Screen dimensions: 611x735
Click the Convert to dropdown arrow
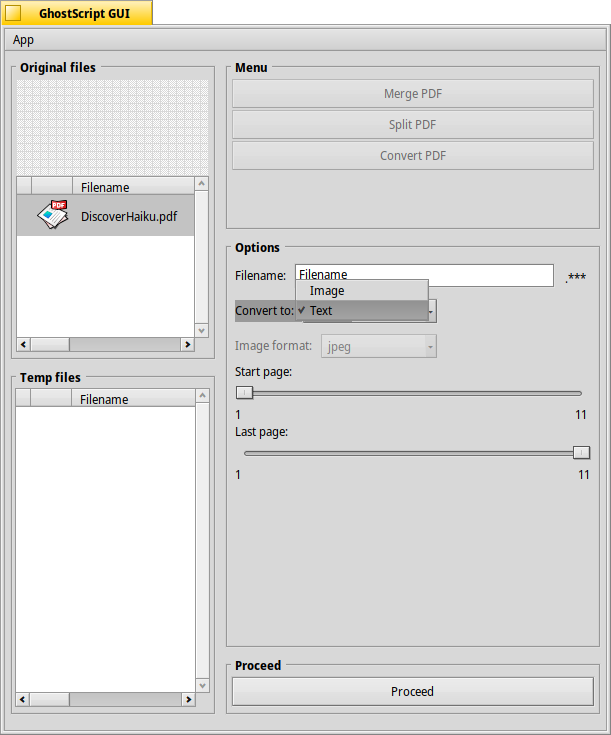click(x=431, y=311)
